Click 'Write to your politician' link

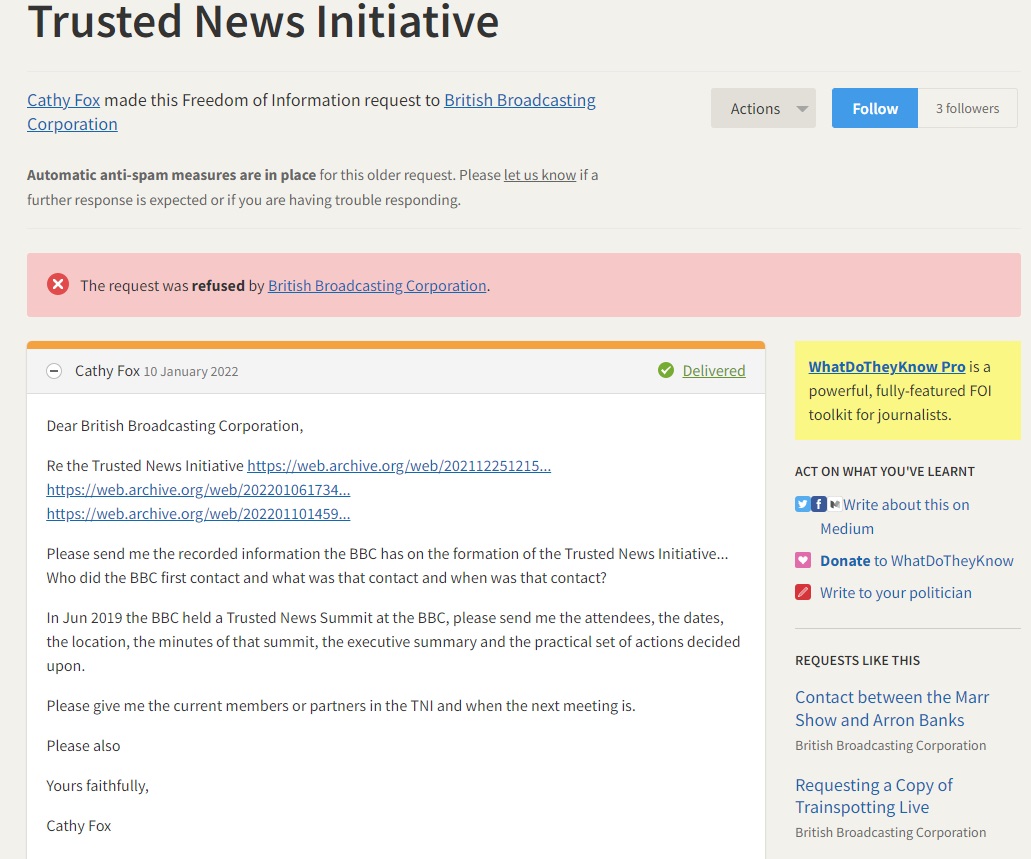896,593
